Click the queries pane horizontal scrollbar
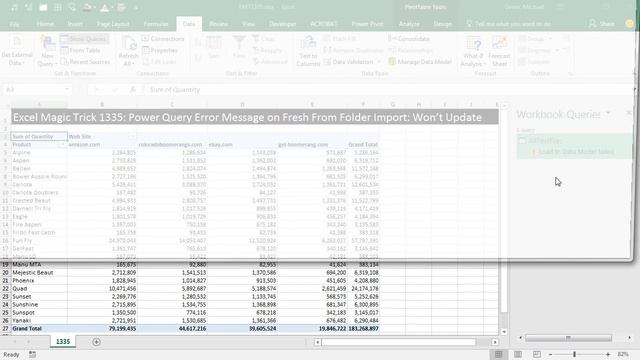640x360 pixels. 569,338
